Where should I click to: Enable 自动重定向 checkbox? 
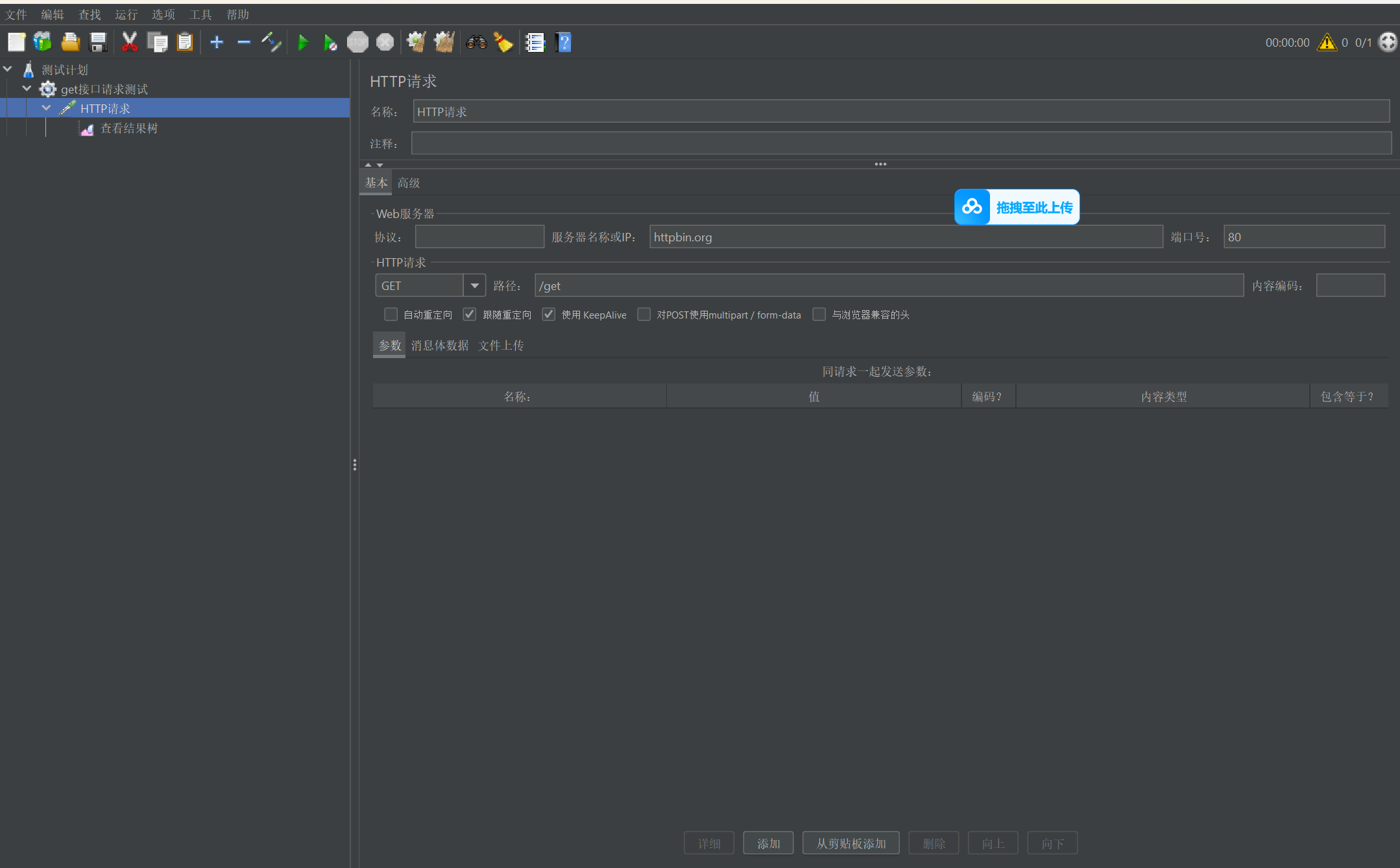pyautogui.click(x=391, y=315)
